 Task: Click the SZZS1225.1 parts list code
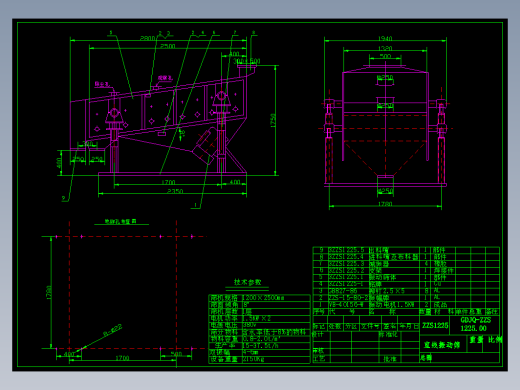346,277
